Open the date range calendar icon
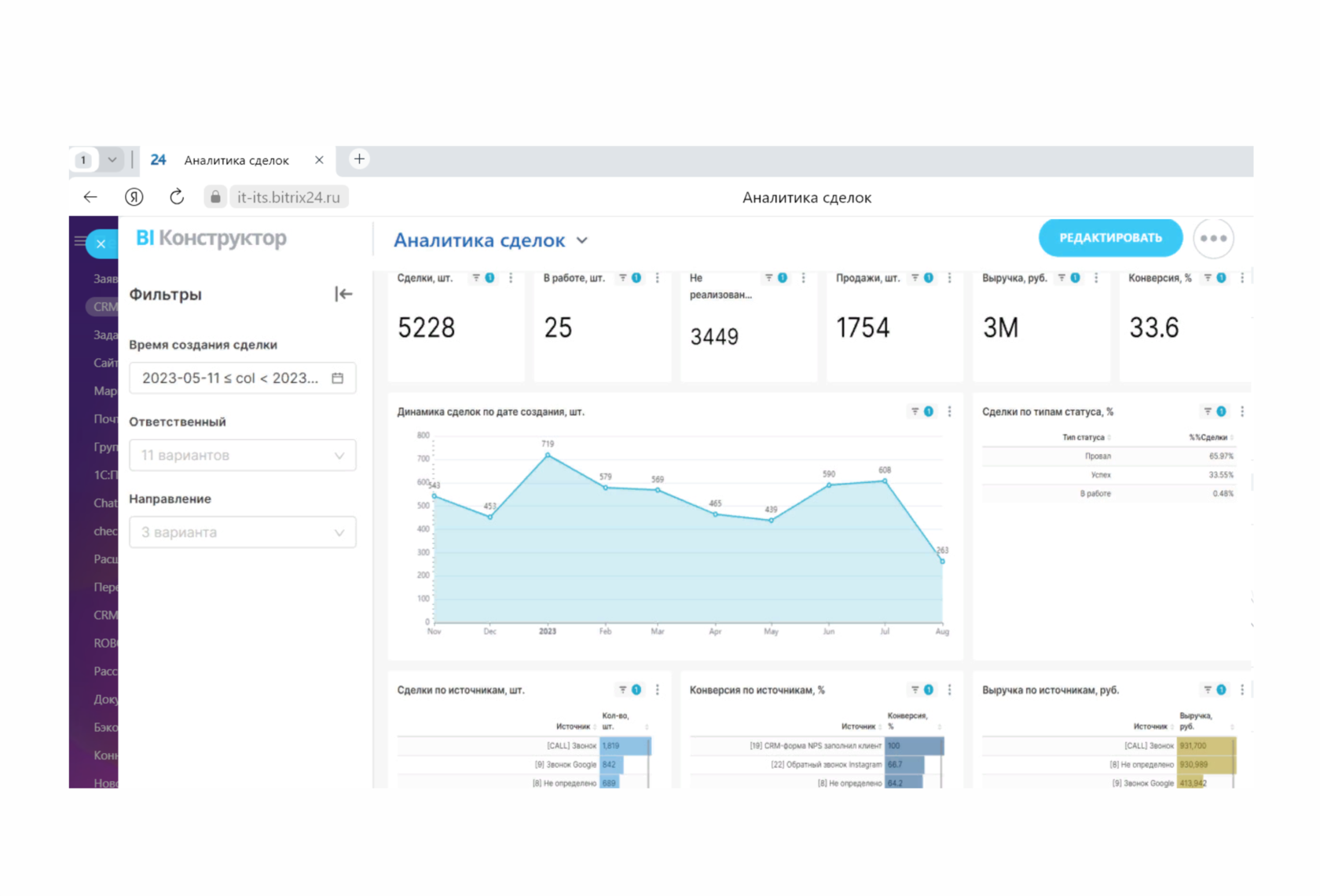The width and height of the screenshot is (1320, 896). 338,378
